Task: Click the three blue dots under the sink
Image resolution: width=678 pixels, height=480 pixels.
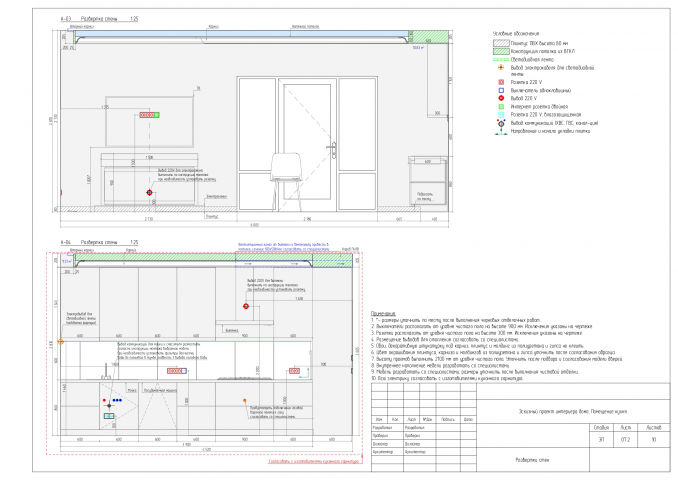Action: coord(117,400)
